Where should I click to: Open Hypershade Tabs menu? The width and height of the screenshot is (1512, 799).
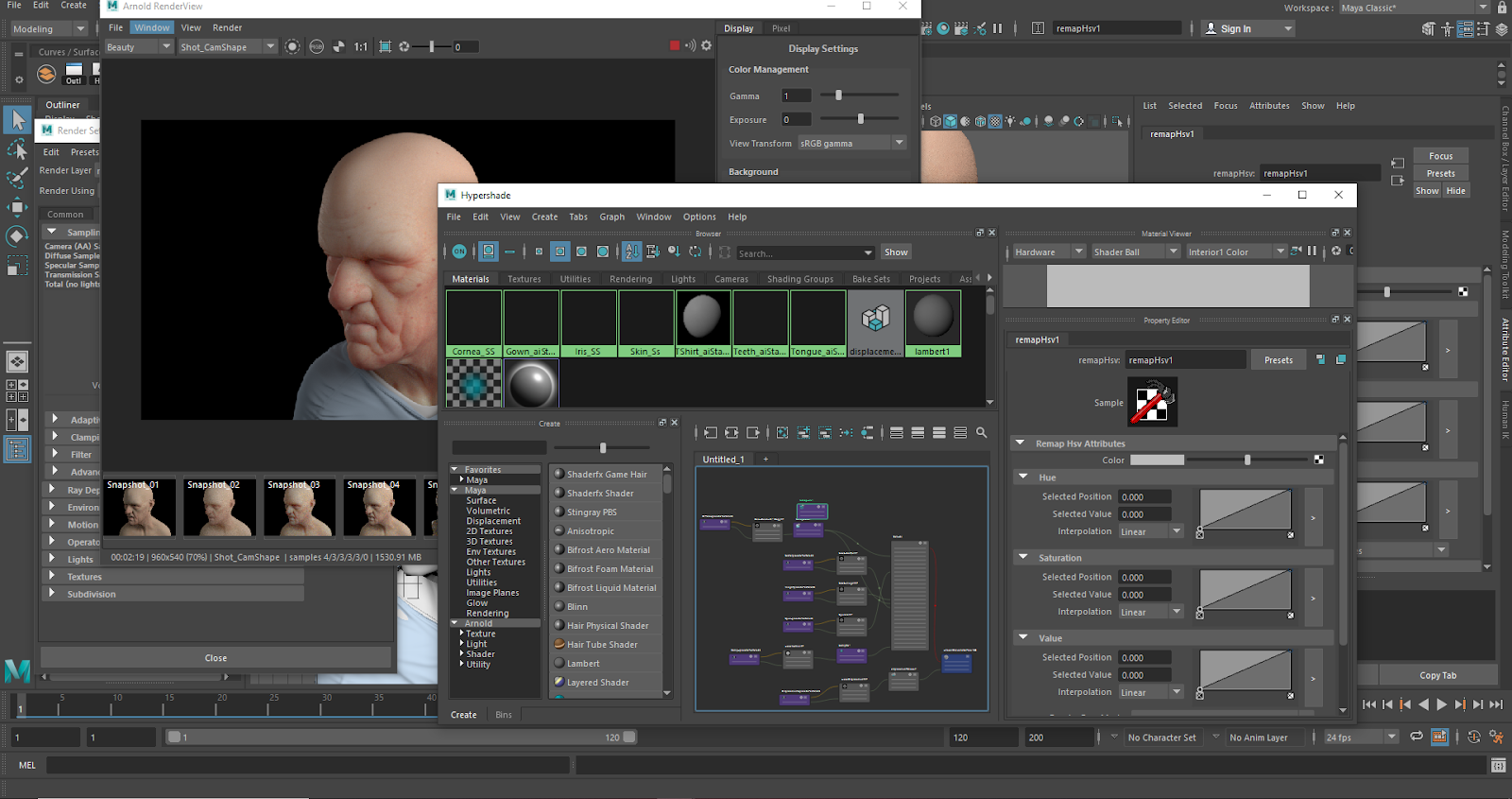(x=577, y=217)
